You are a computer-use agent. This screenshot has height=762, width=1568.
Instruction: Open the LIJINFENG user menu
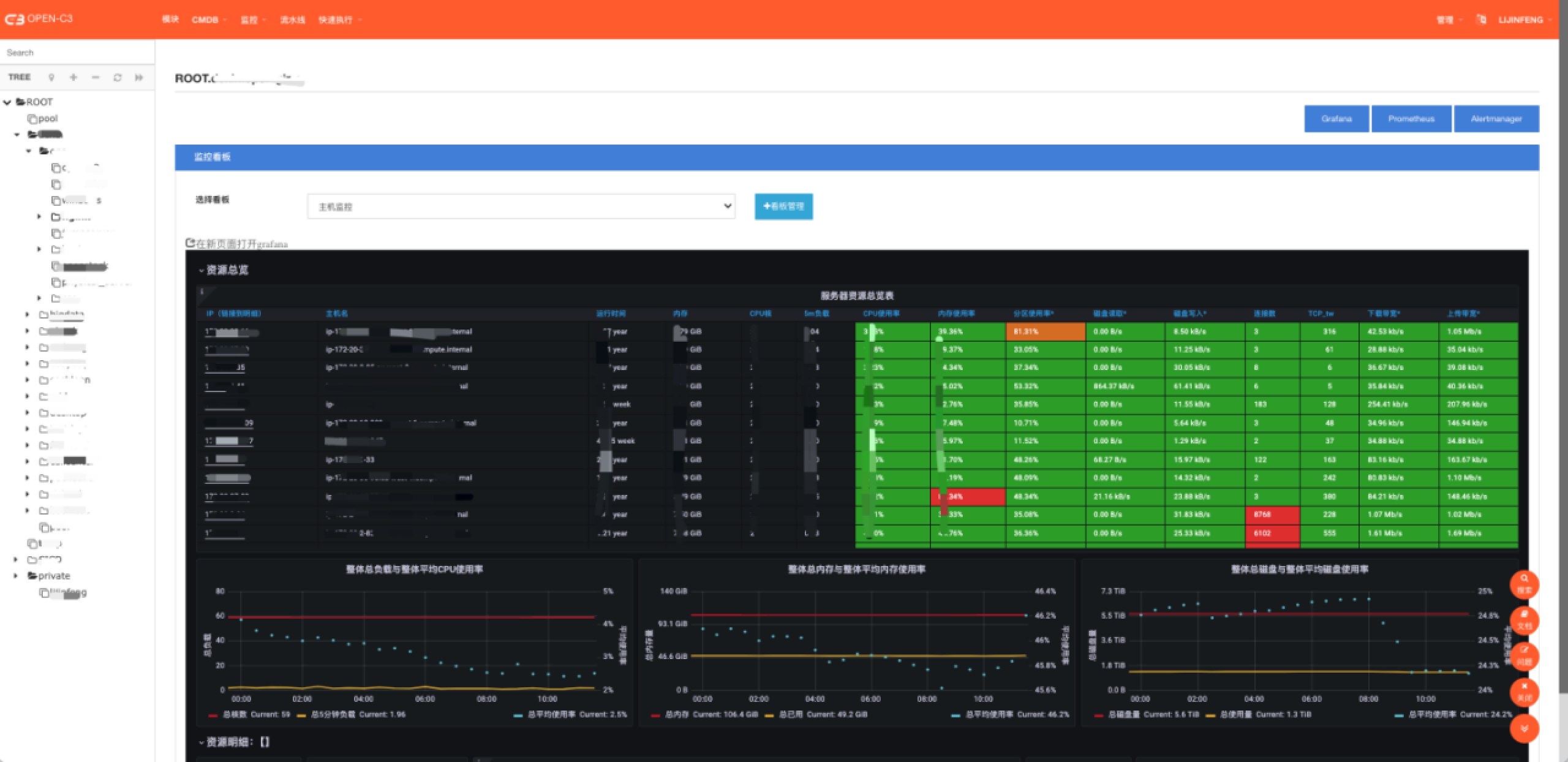point(1522,20)
